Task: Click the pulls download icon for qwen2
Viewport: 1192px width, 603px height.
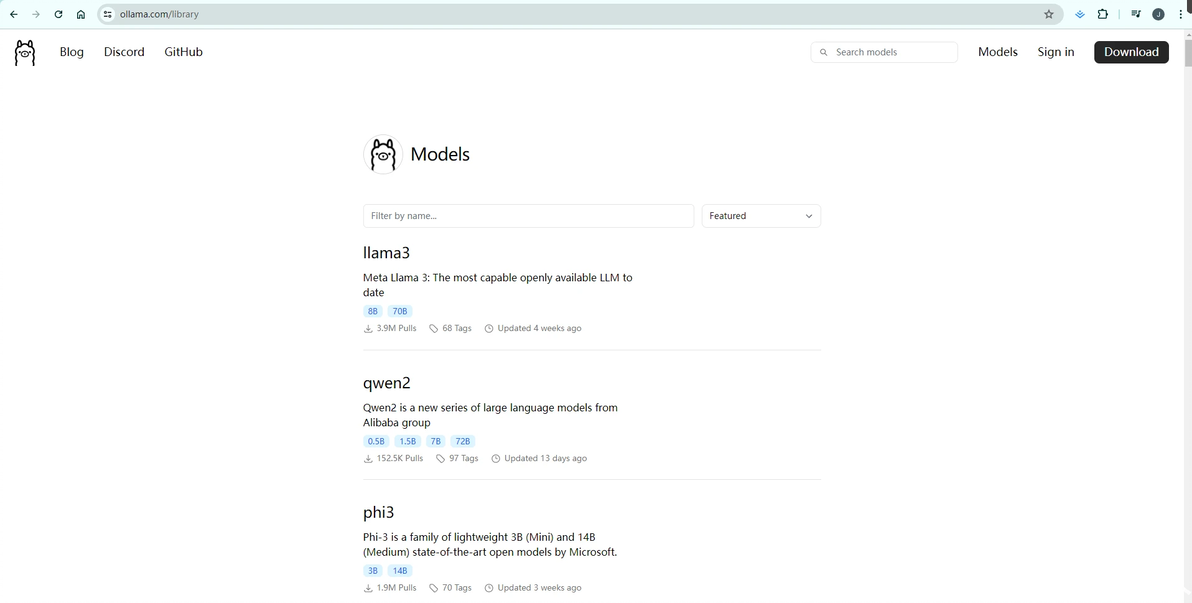Action: 368,459
